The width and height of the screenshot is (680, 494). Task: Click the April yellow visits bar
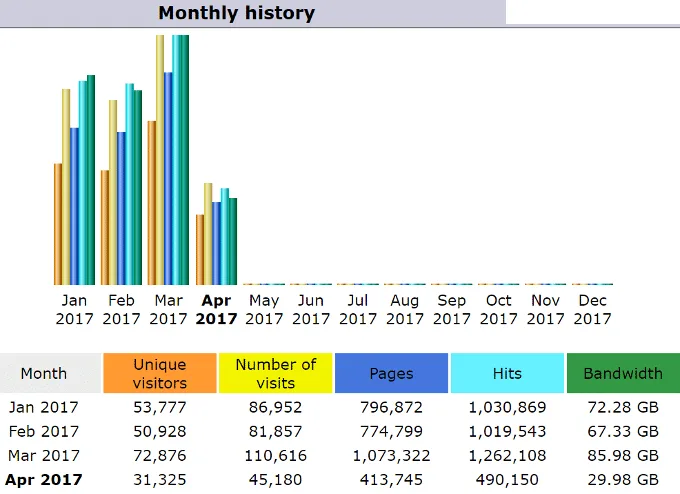pyautogui.click(x=208, y=234)
